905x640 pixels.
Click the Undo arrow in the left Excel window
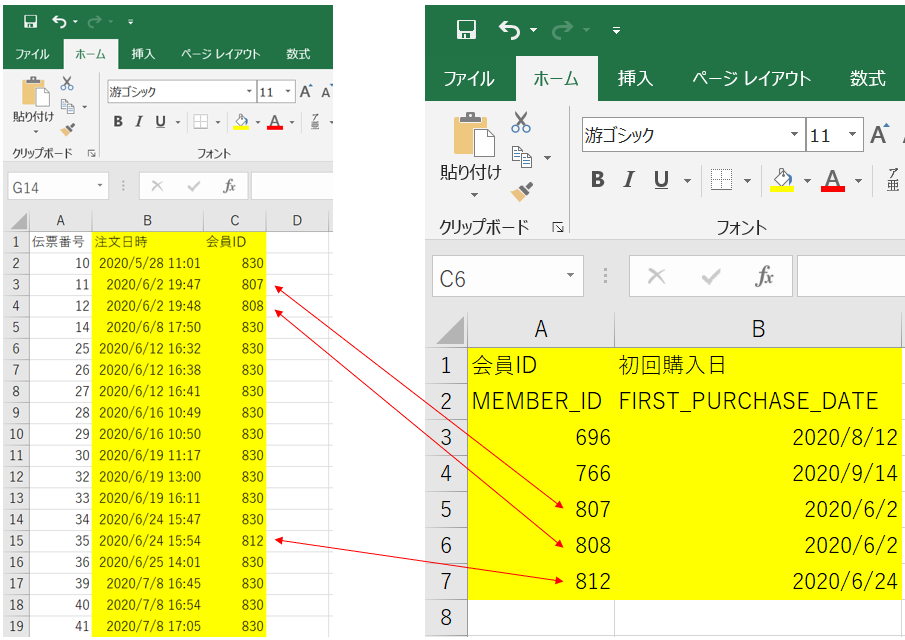point(58,21)
